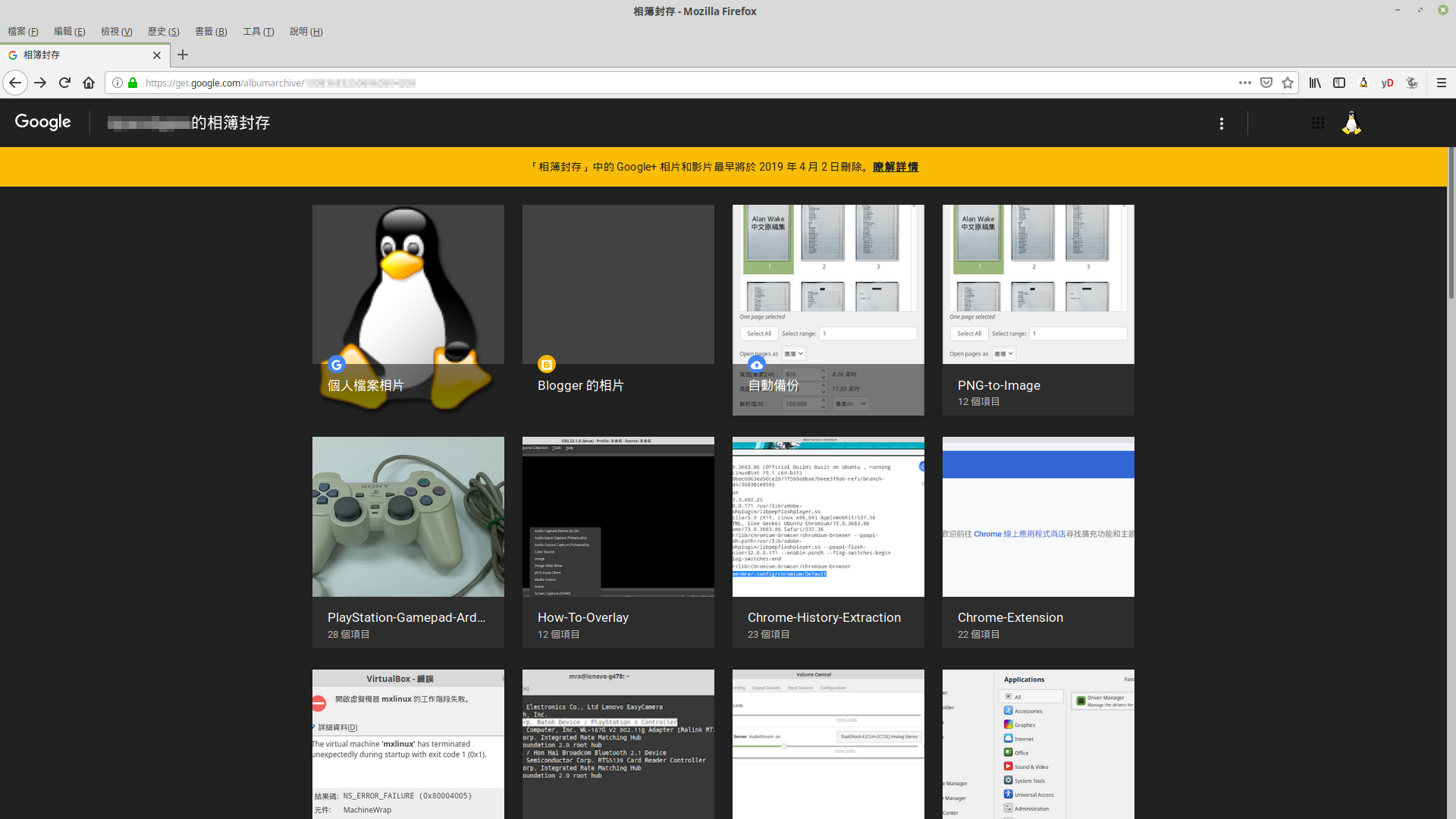Image resolution: width=1456 pixels, height=819 pixels.
Task: Click the Firefox back navigation arrow
Action: [x=15, y=83]
